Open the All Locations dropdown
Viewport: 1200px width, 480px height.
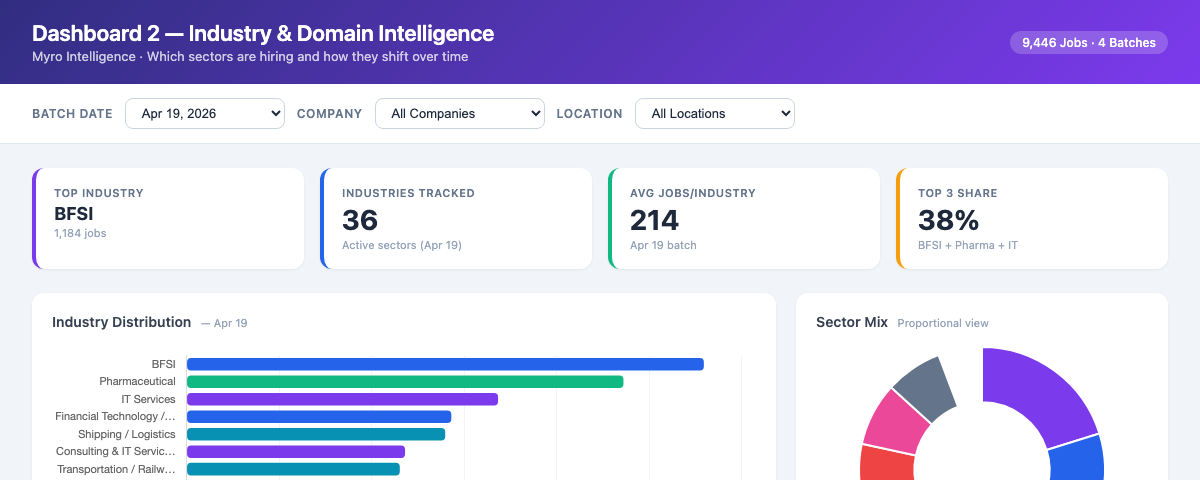click(715, 113)
